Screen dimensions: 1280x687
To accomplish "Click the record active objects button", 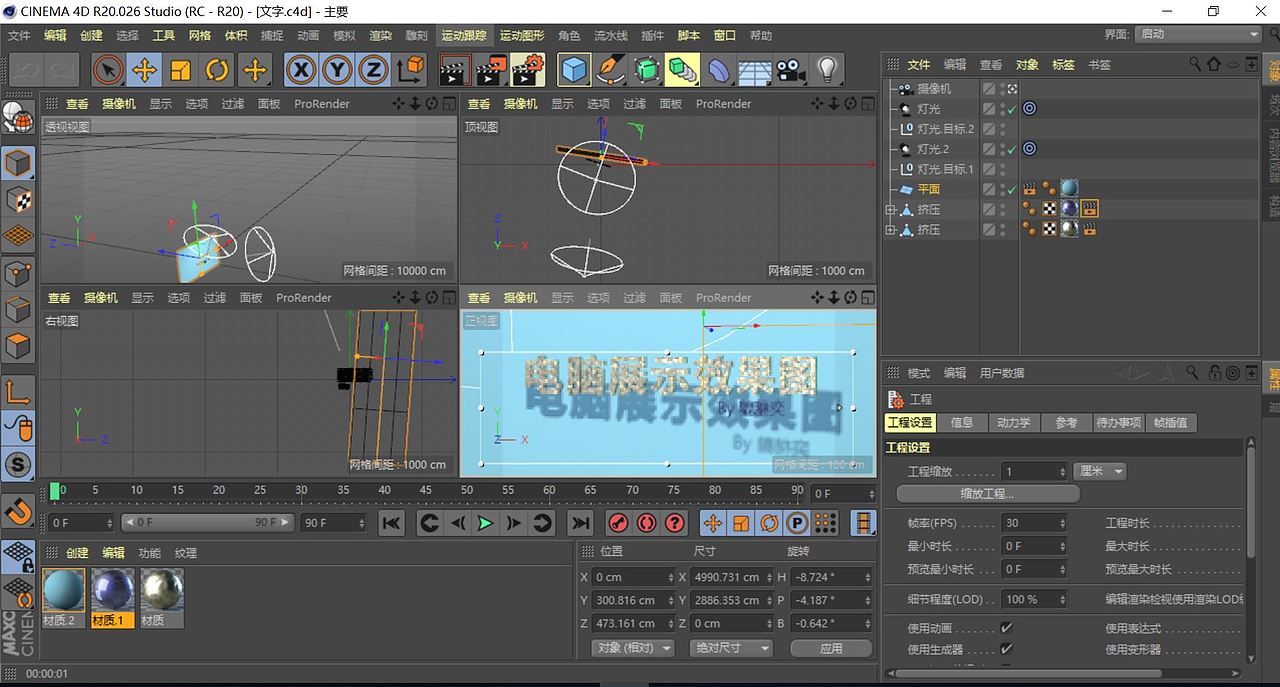I will coord(618,523).
